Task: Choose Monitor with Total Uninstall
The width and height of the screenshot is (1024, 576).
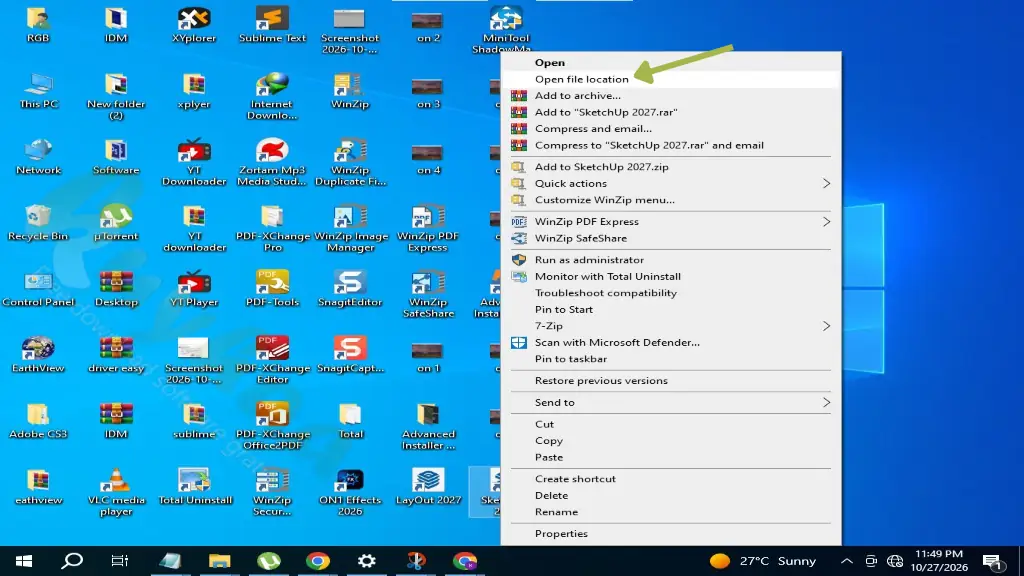Action: tap(671, 276)
